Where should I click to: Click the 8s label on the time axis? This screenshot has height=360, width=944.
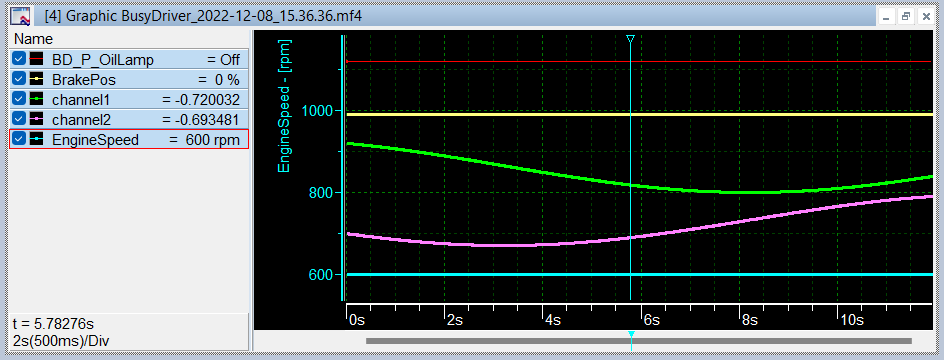click(750, 320)
